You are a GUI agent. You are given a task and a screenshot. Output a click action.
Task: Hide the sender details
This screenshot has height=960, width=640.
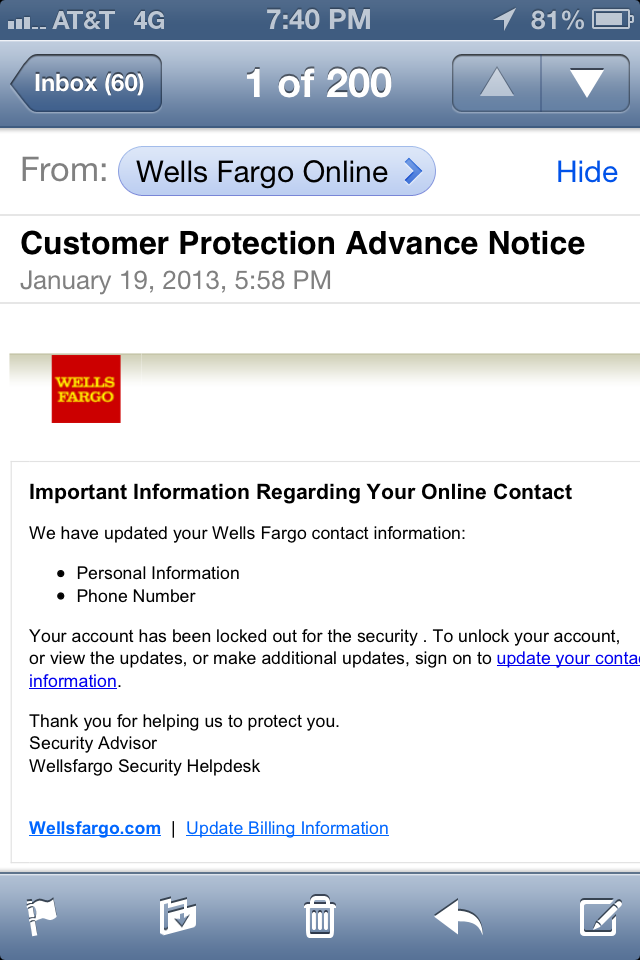pyautogui.click(x=587, y=172)
